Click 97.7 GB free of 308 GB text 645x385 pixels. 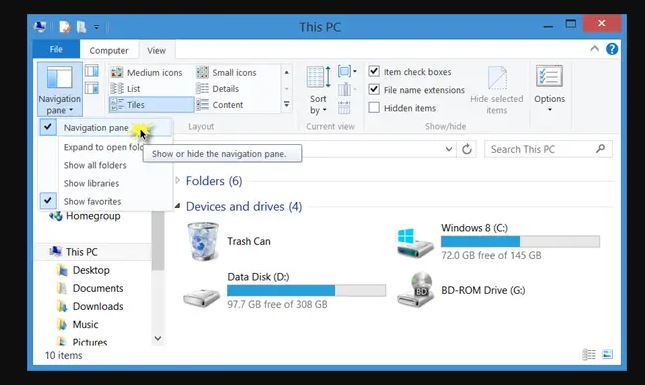click(277, 304)
